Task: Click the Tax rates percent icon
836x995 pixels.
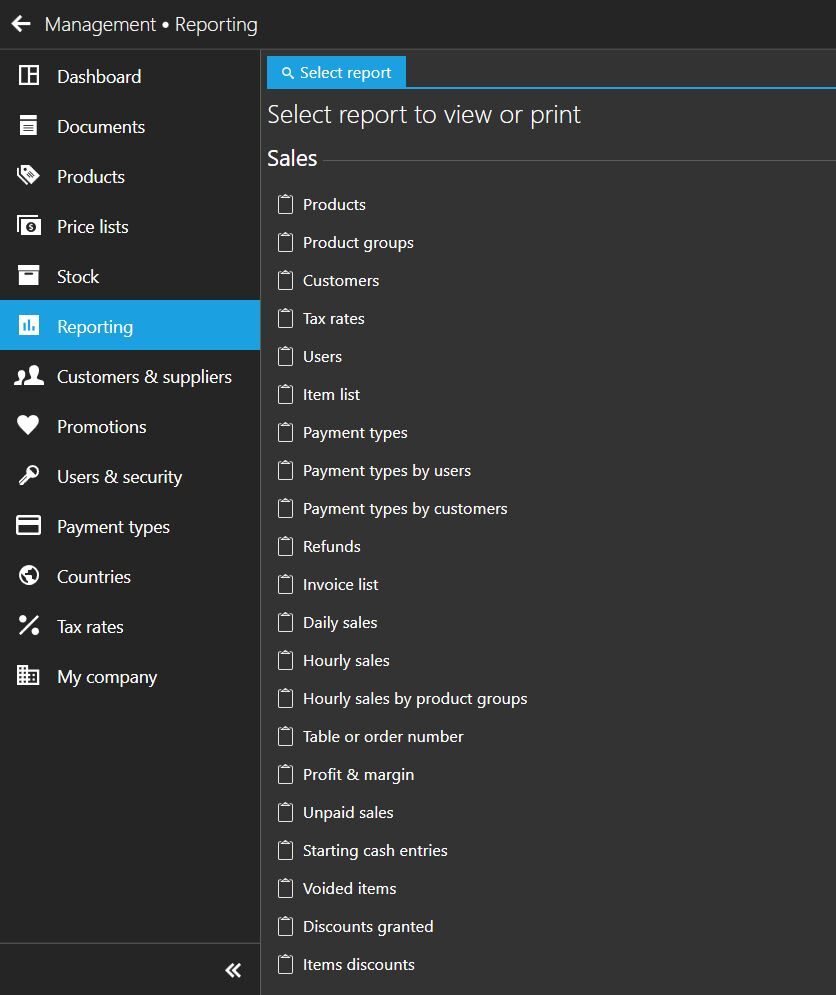Action: (29, 626)
